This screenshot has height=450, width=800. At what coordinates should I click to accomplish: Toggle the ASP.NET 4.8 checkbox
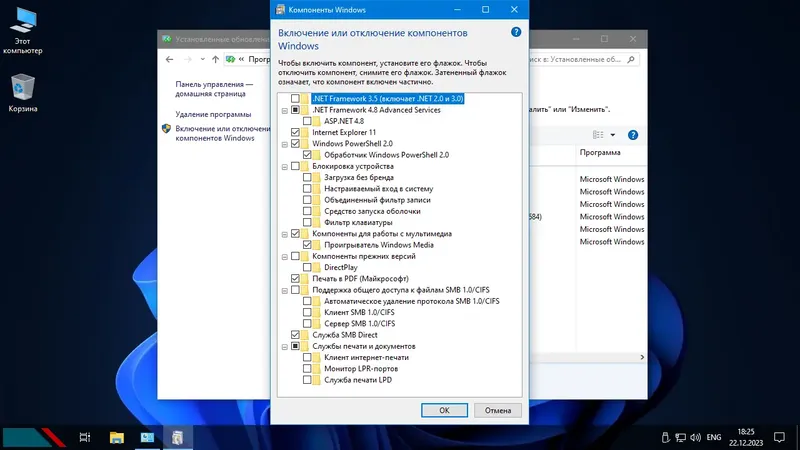pos(307,121)
